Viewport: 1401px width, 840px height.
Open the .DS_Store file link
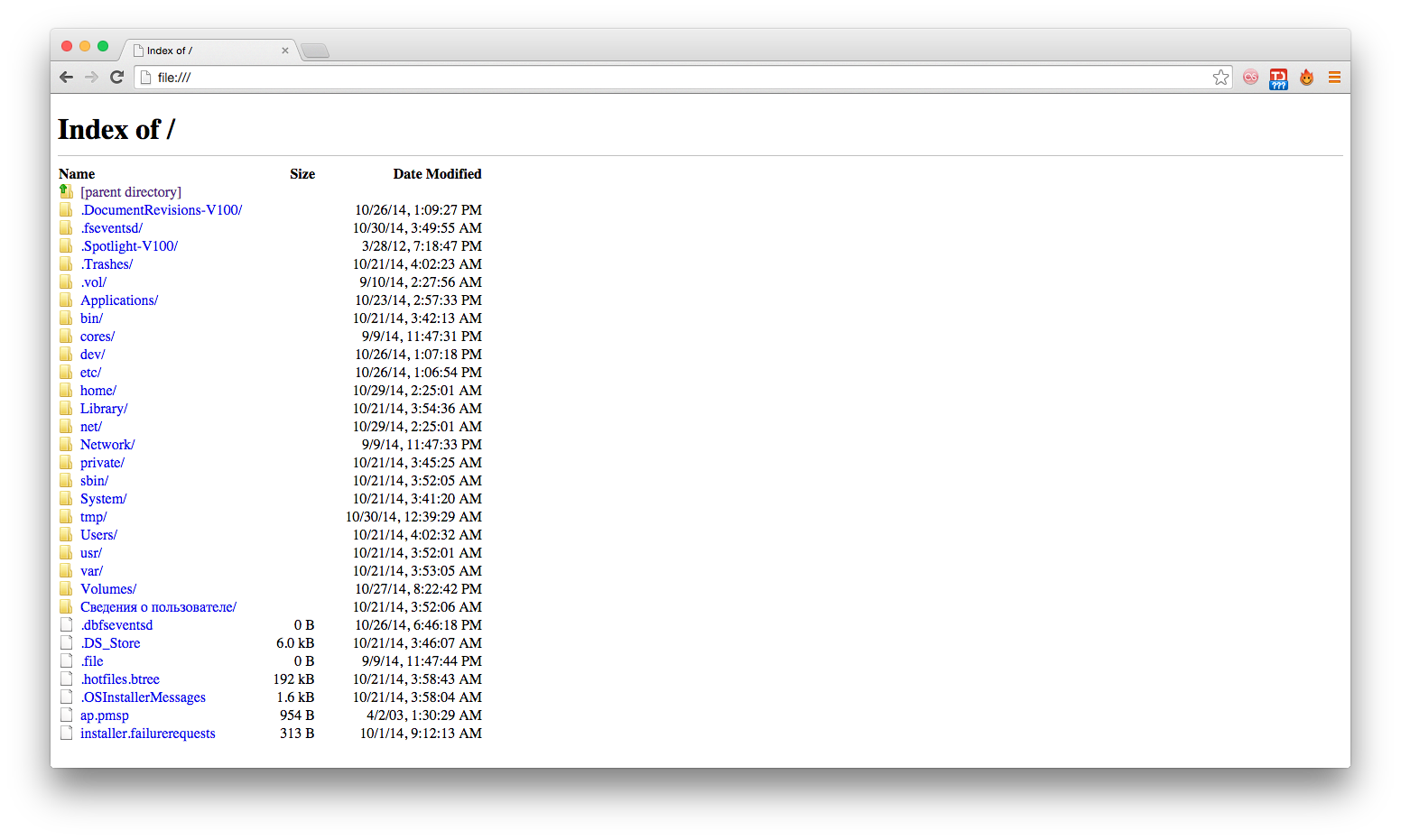click(x=110, y=643)
